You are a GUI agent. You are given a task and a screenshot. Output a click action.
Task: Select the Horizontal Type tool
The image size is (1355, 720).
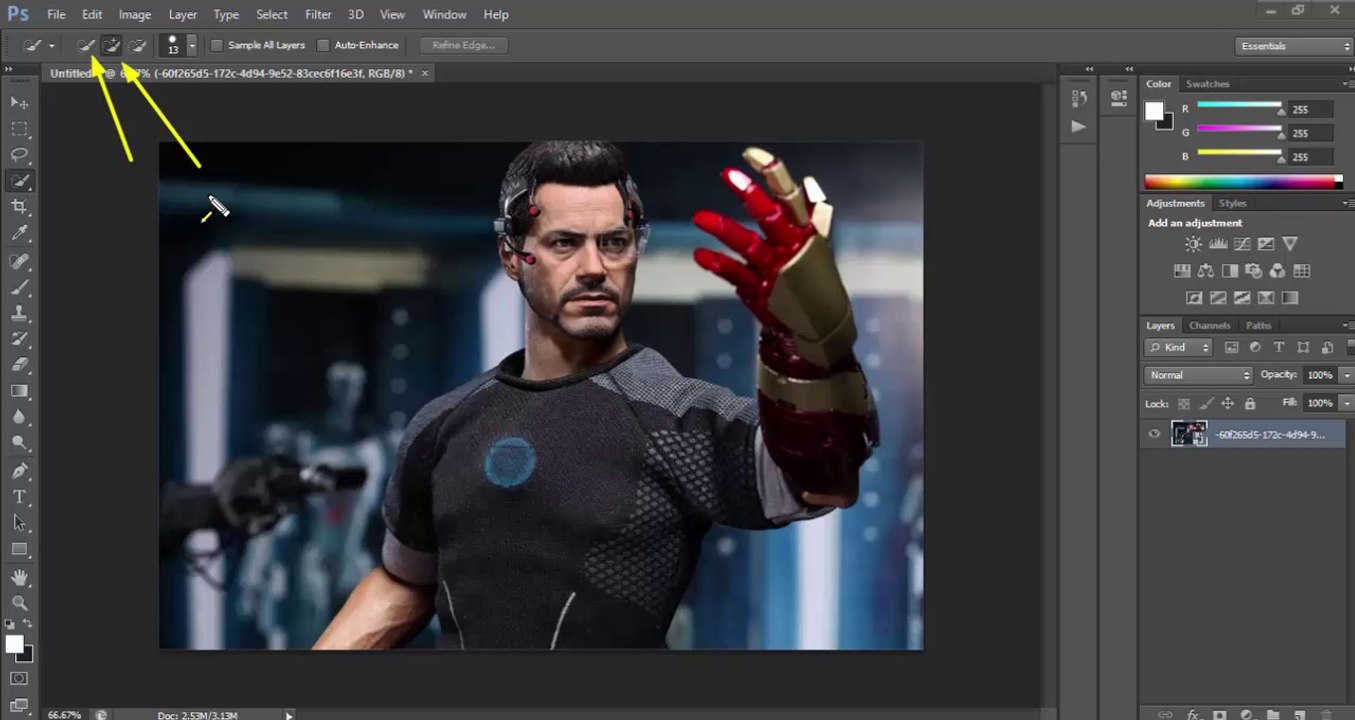[19, 497]
